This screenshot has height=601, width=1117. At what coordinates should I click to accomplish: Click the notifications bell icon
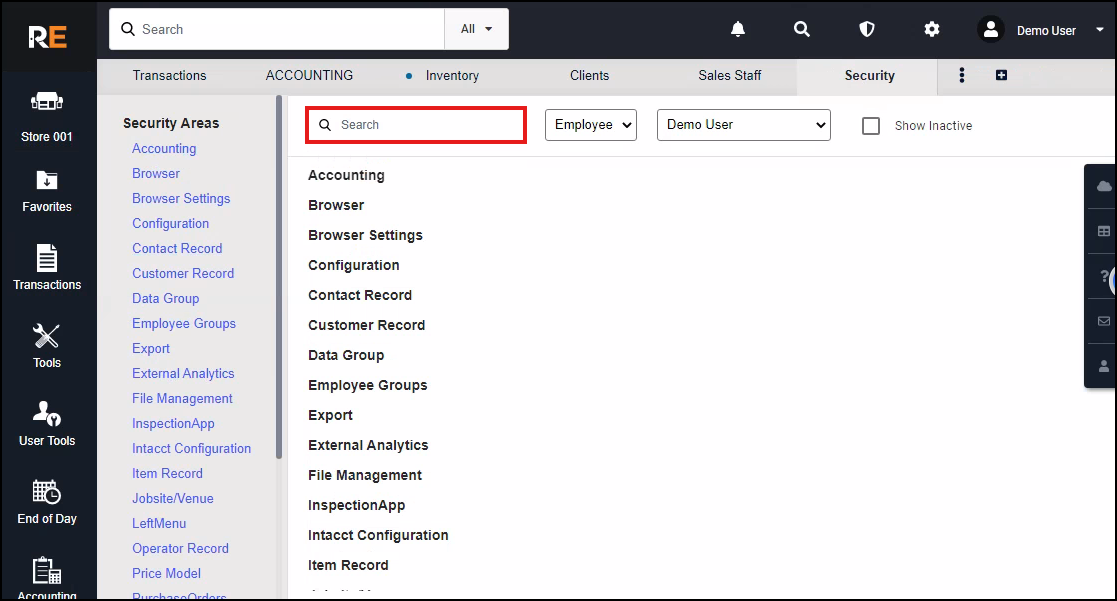coord(738,30)
